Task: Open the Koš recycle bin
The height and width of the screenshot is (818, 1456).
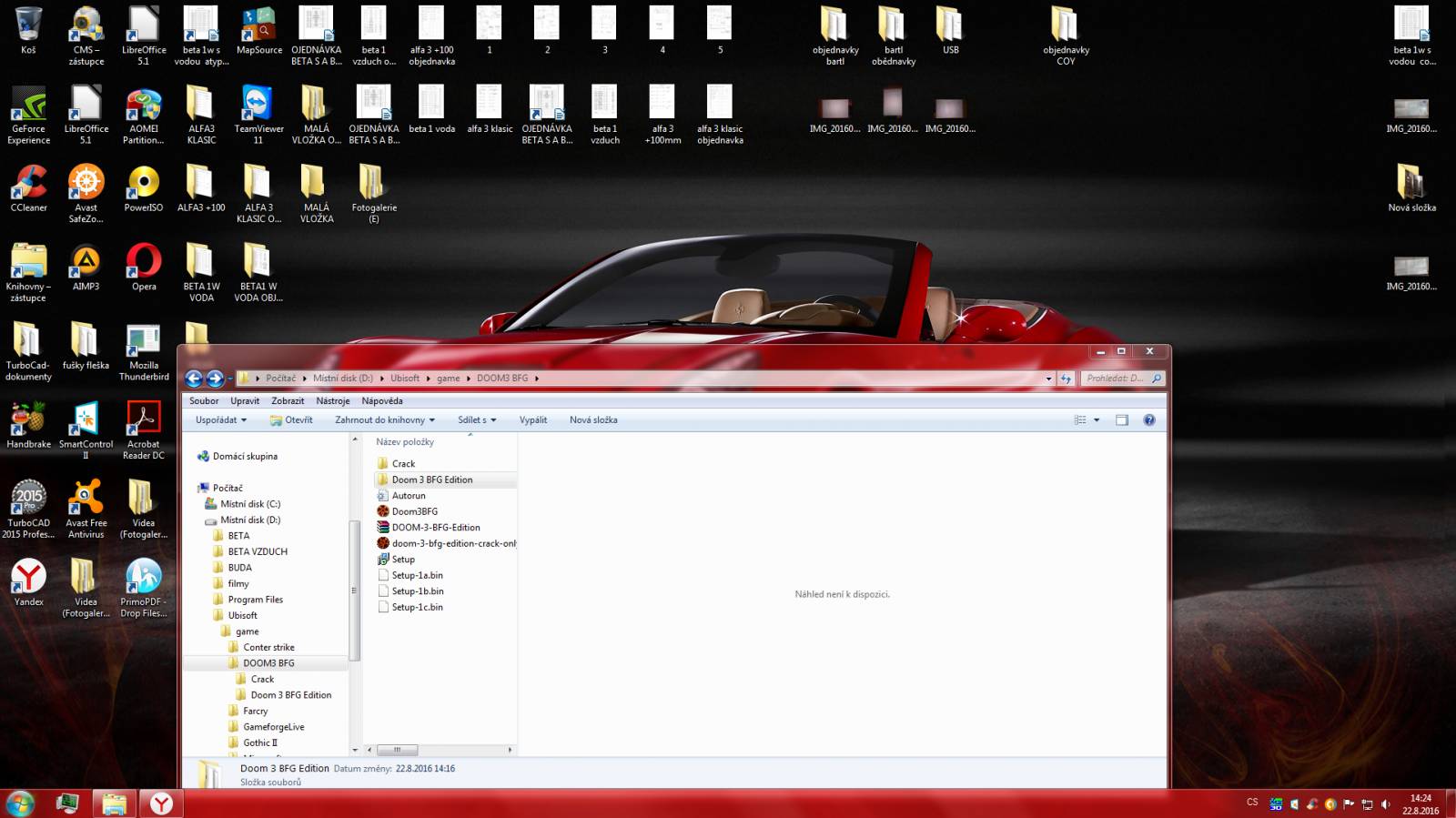Action: coord(28,31)
